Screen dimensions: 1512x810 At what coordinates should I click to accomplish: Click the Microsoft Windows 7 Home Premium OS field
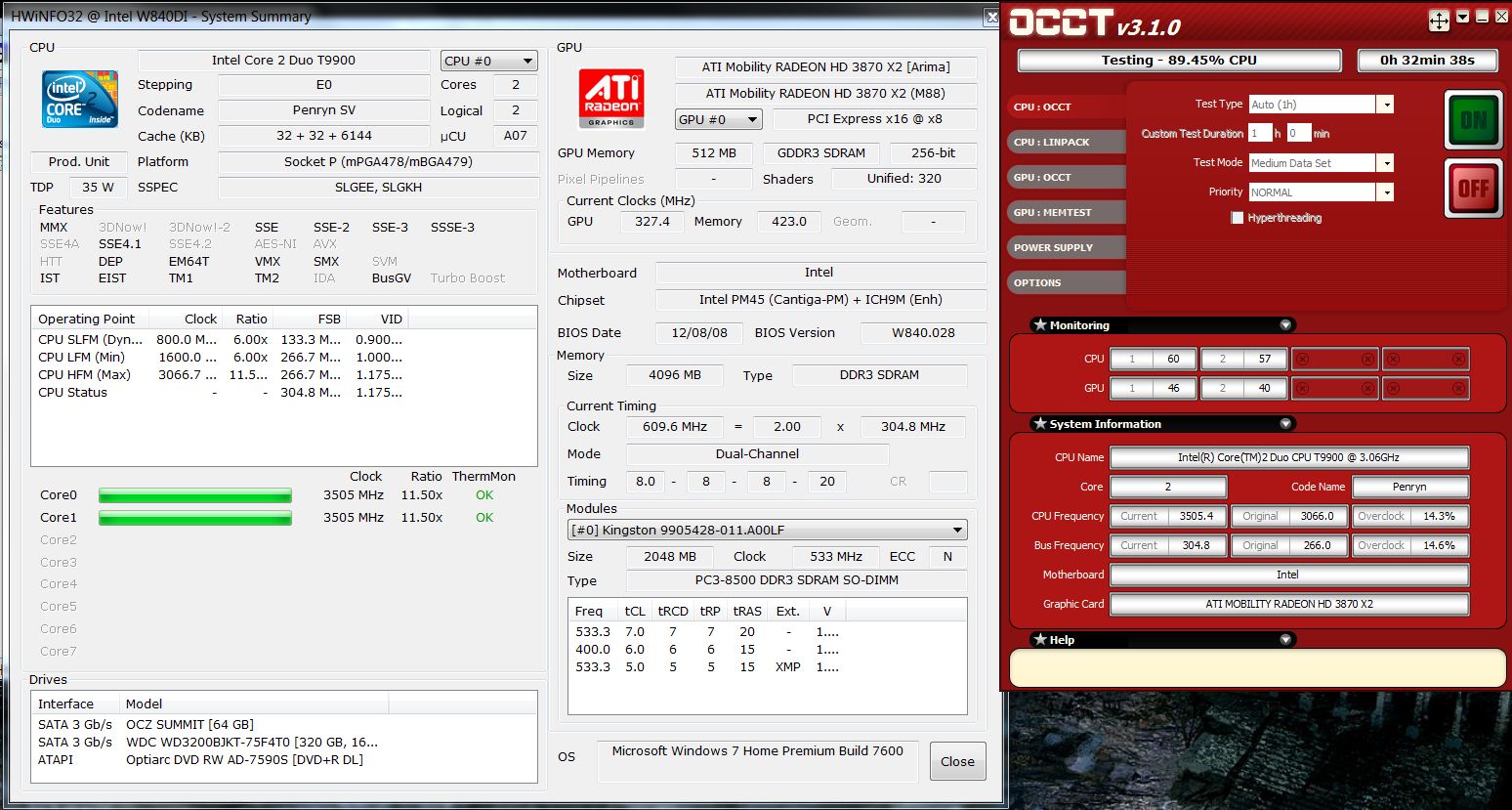pyautogui.click(x=757, y=761)
